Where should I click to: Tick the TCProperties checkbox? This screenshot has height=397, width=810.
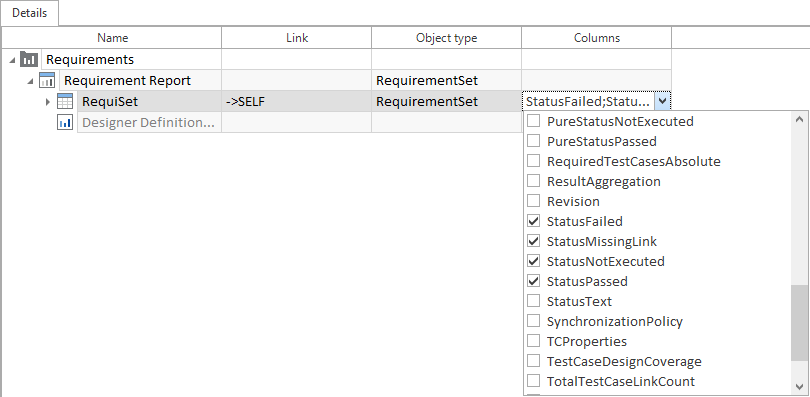[x=533, y=341]
